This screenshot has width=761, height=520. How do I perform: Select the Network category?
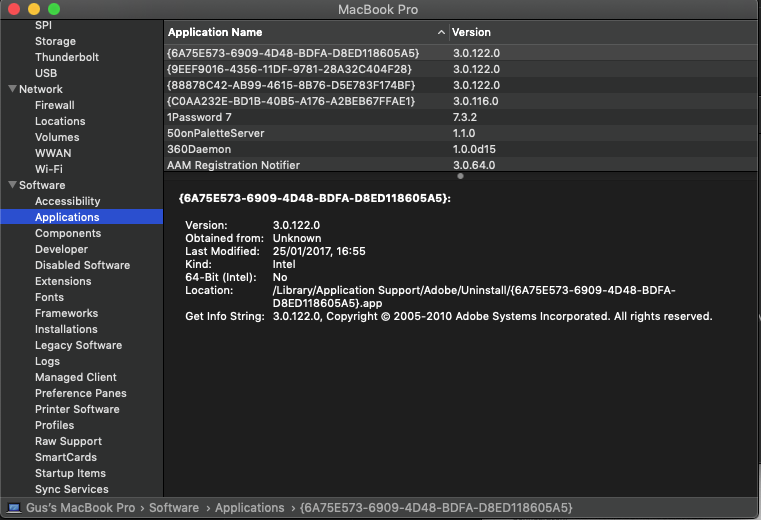coord(41,89)
